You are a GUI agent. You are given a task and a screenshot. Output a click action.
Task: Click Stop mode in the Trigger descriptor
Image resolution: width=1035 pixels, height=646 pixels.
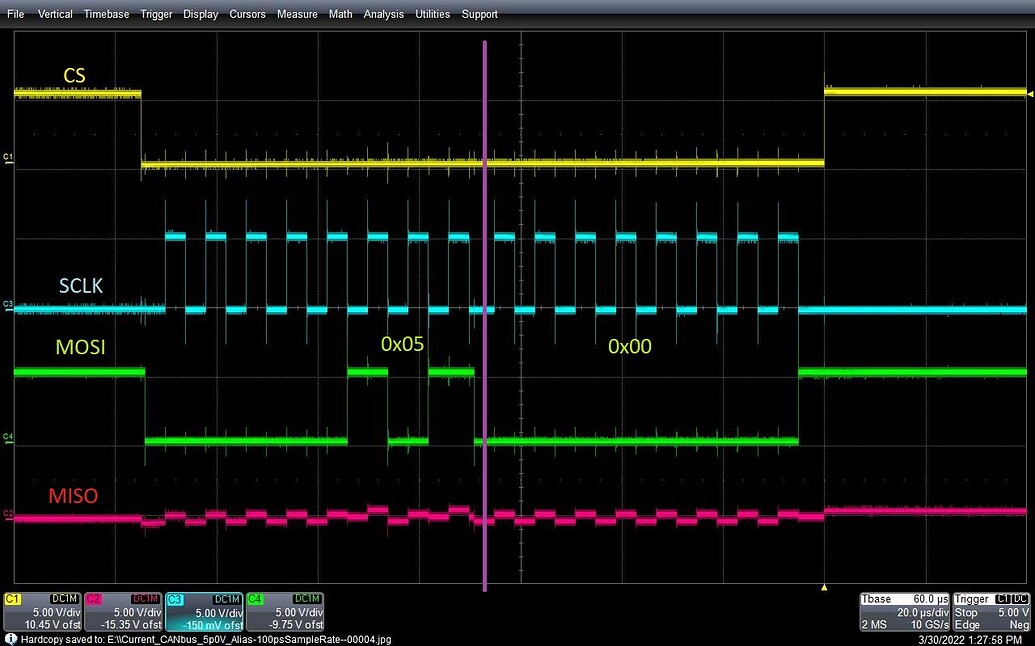(x=966, y=611)
